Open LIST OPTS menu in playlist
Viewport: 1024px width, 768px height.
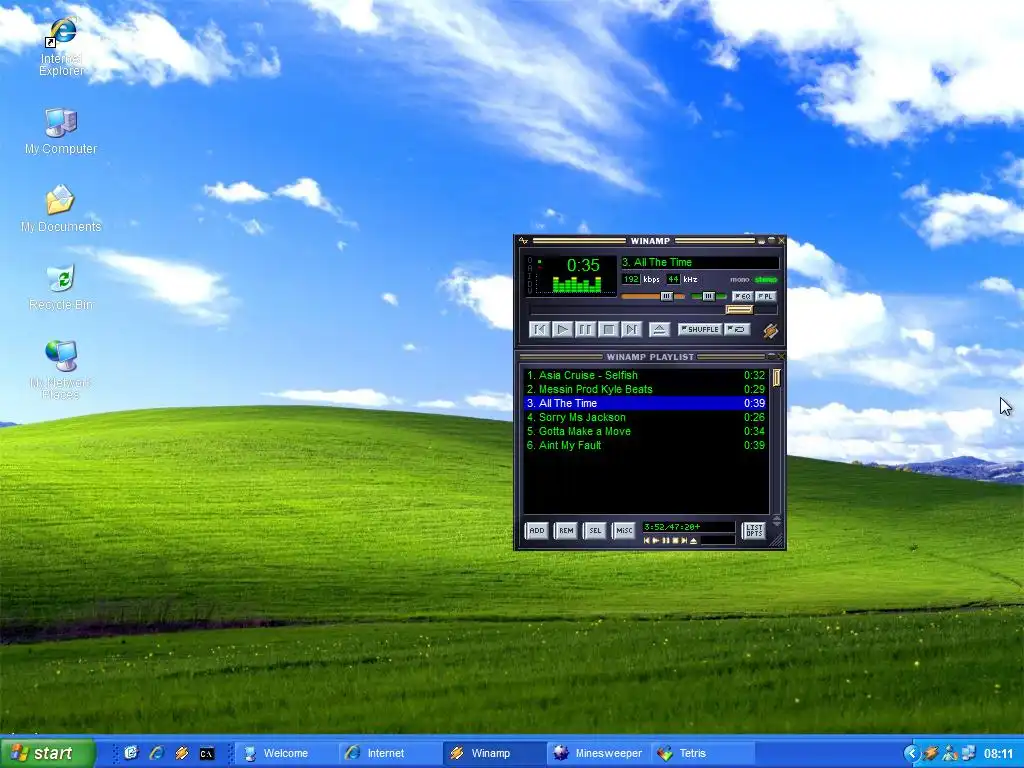pyautogui.click(x=754, y=530)
